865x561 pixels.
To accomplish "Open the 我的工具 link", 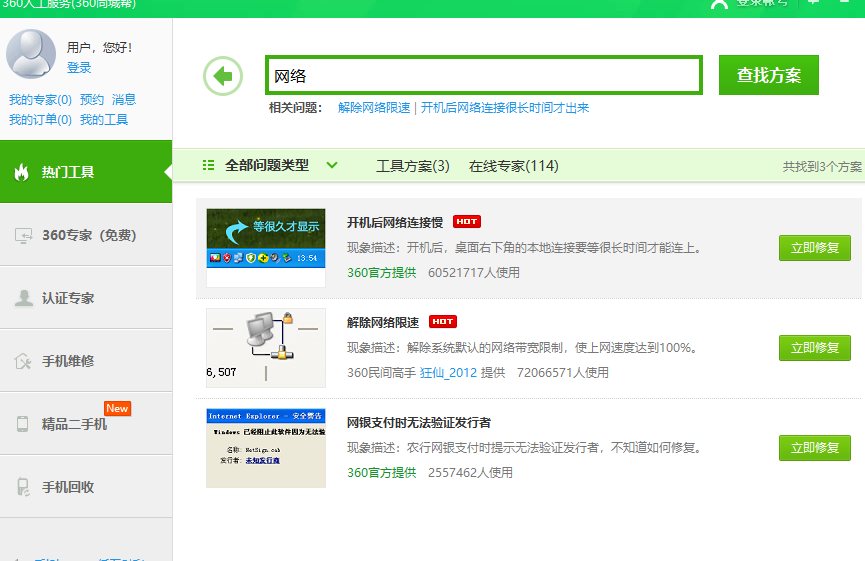I will [104, 120].
